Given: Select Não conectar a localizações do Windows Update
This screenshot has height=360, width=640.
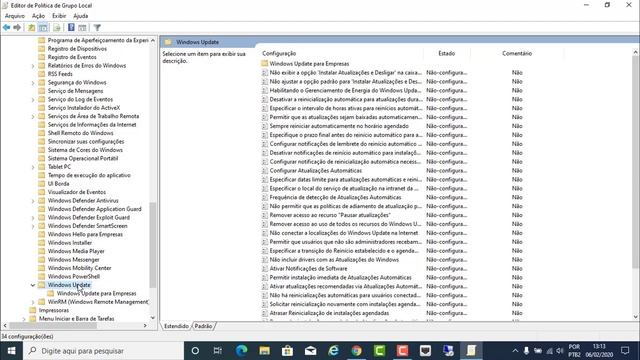Looking at the screenshot, I should [344, 233].
